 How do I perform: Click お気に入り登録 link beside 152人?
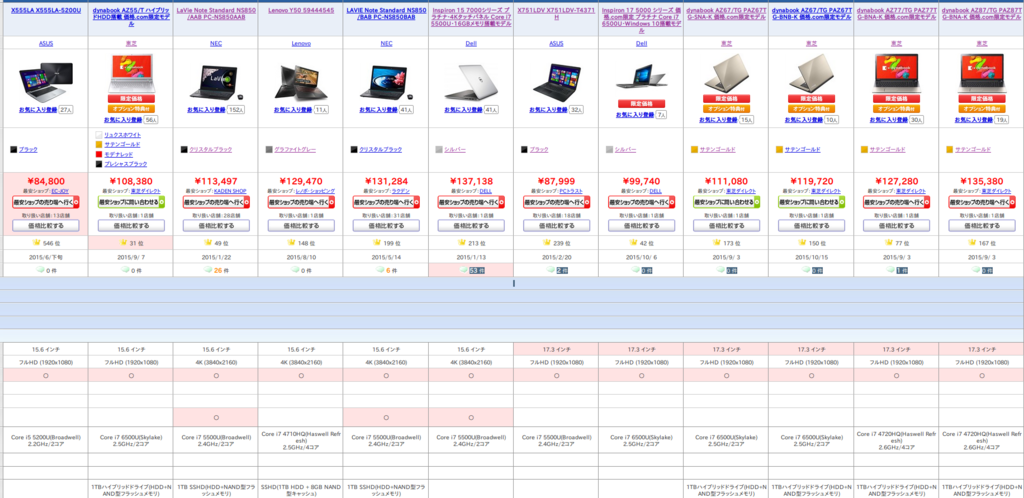pos(206,110)
